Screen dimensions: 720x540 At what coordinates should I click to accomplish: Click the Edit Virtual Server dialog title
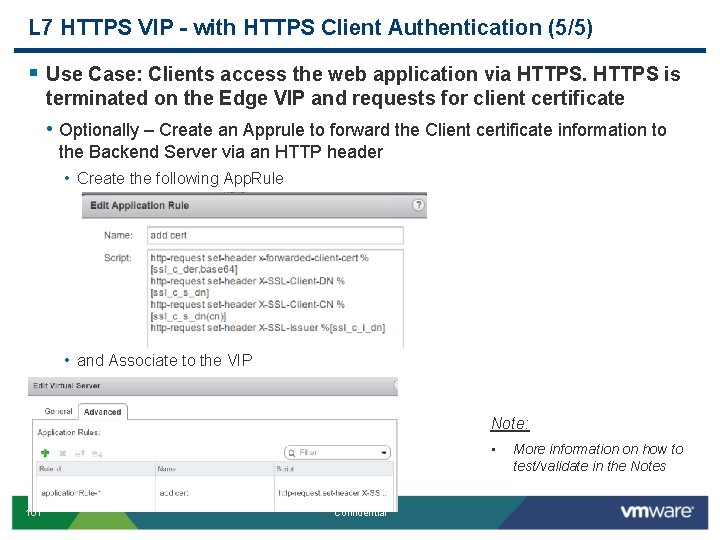[67, 386]
